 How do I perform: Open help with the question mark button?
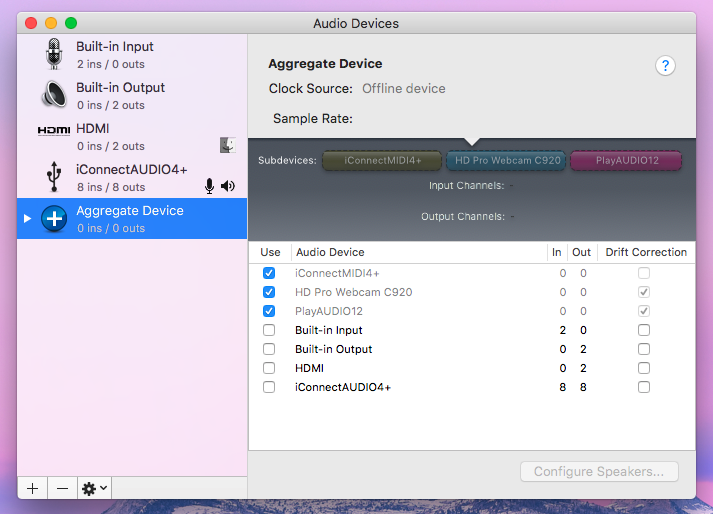(x=665, y=66)
